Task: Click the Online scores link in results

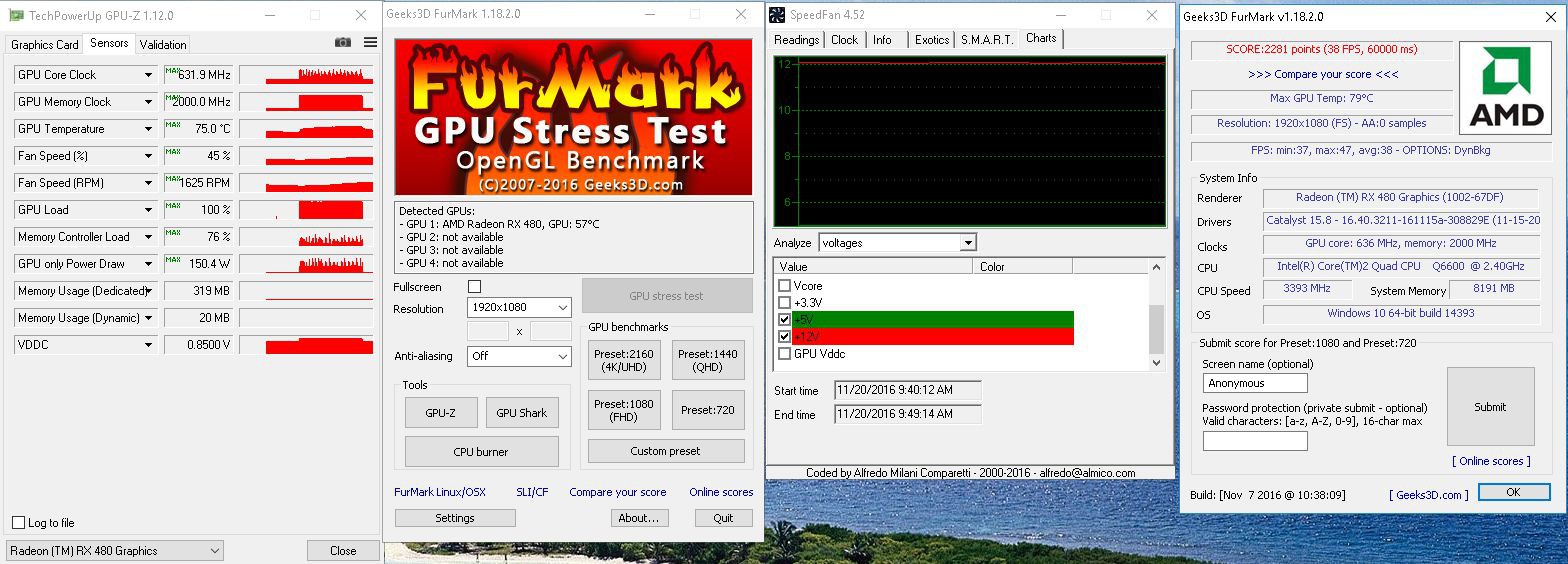Action: pos(1491,461)
